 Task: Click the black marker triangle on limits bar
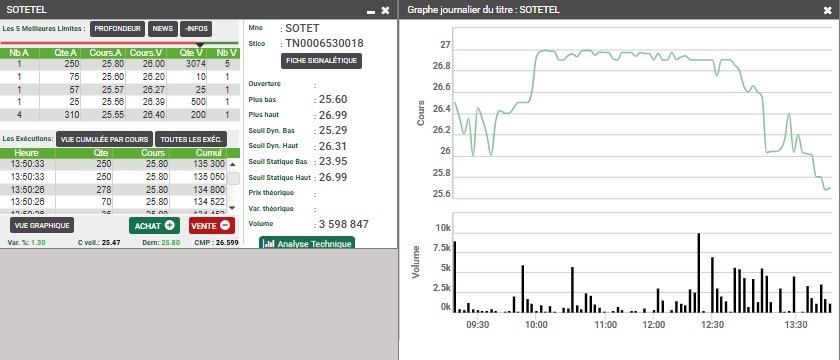click(x=200, y=45)
